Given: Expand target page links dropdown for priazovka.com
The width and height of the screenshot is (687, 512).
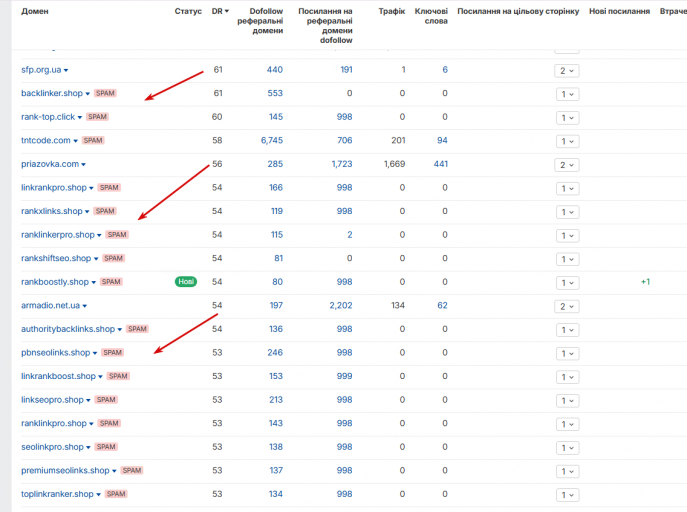Looking at the screenshot, I should coord(567,165).
